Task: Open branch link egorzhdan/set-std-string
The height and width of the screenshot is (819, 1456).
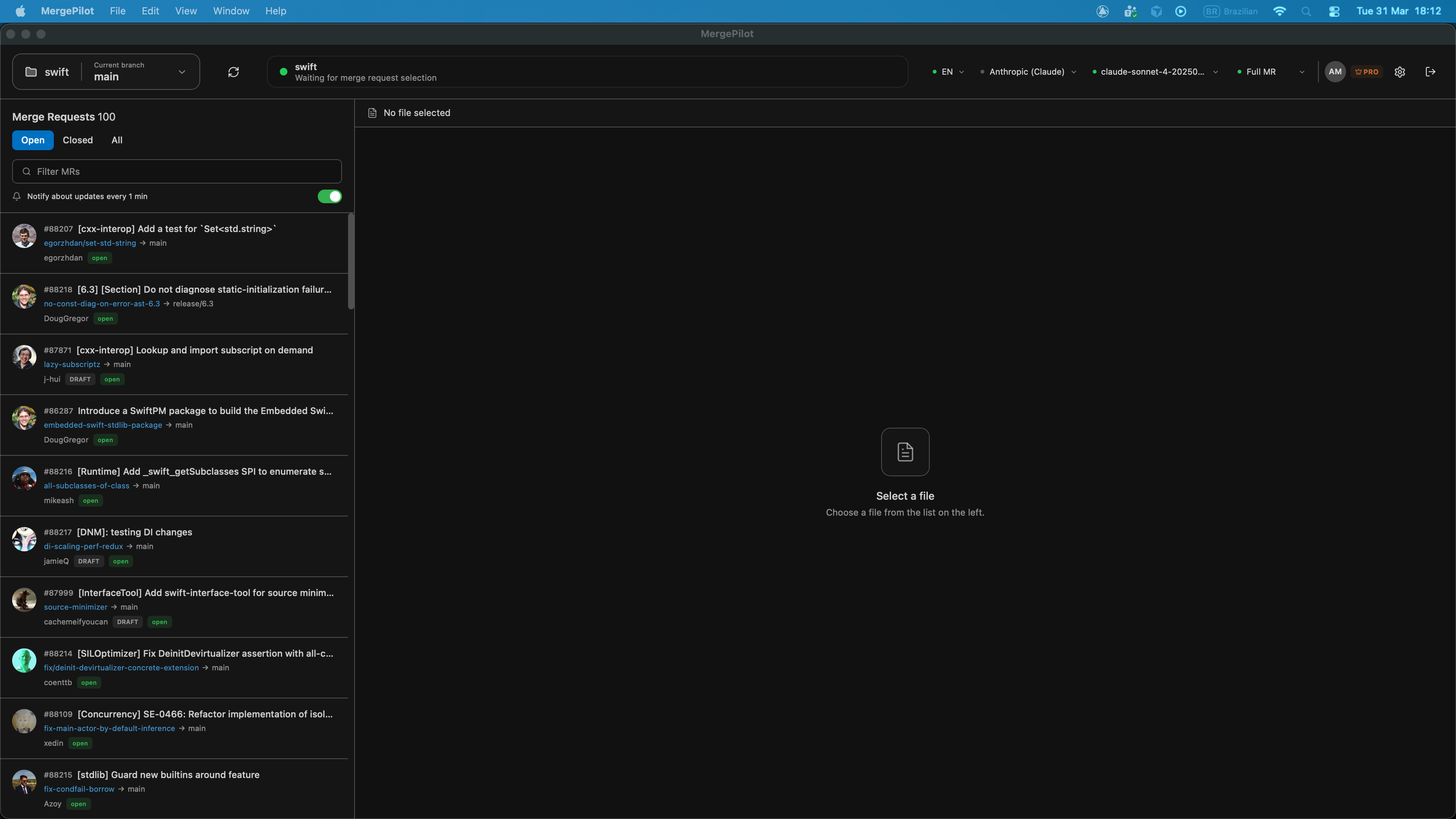Action: (x=90, y=243)
